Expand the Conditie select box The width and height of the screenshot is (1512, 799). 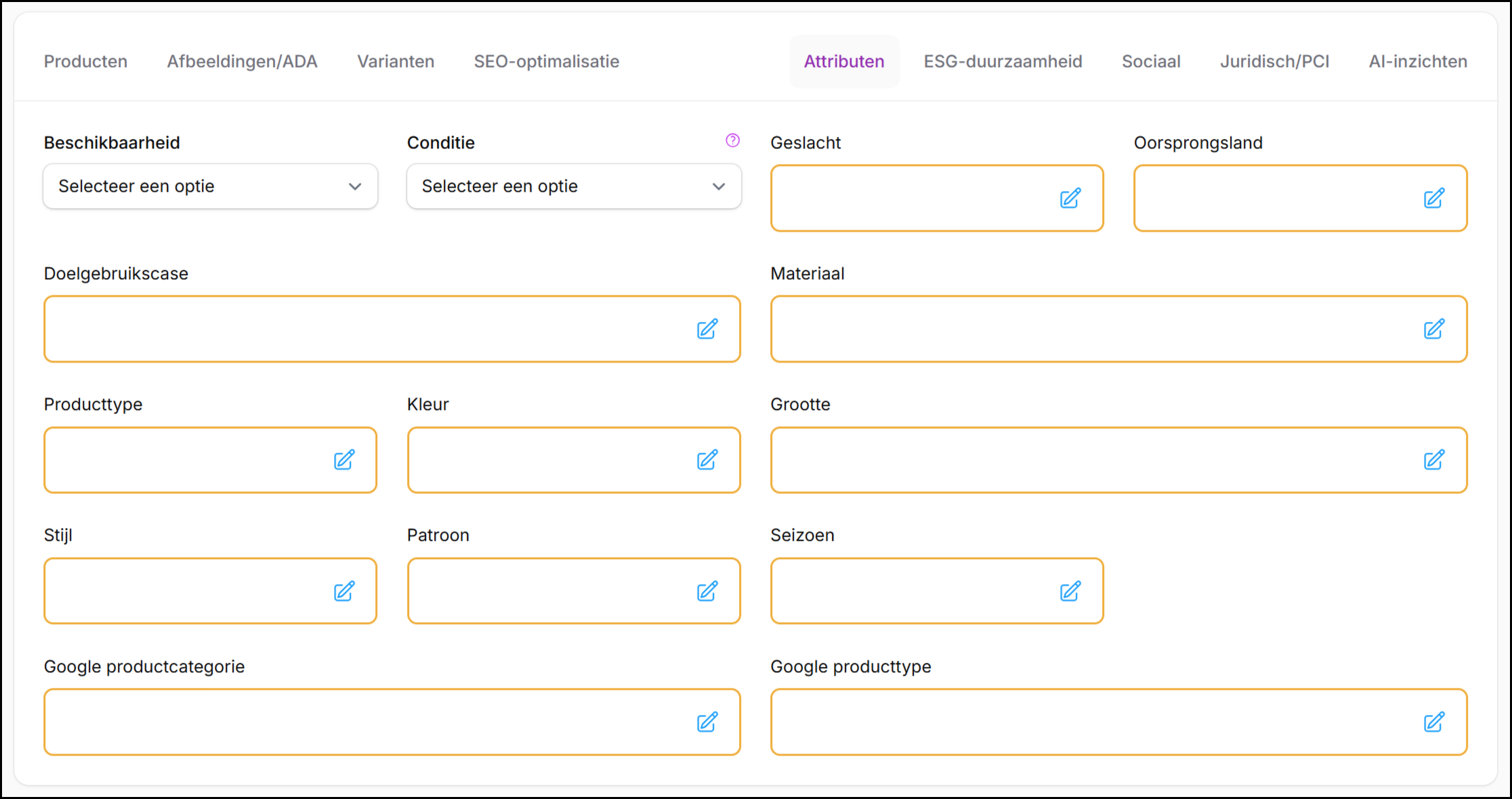coord(573,186)
